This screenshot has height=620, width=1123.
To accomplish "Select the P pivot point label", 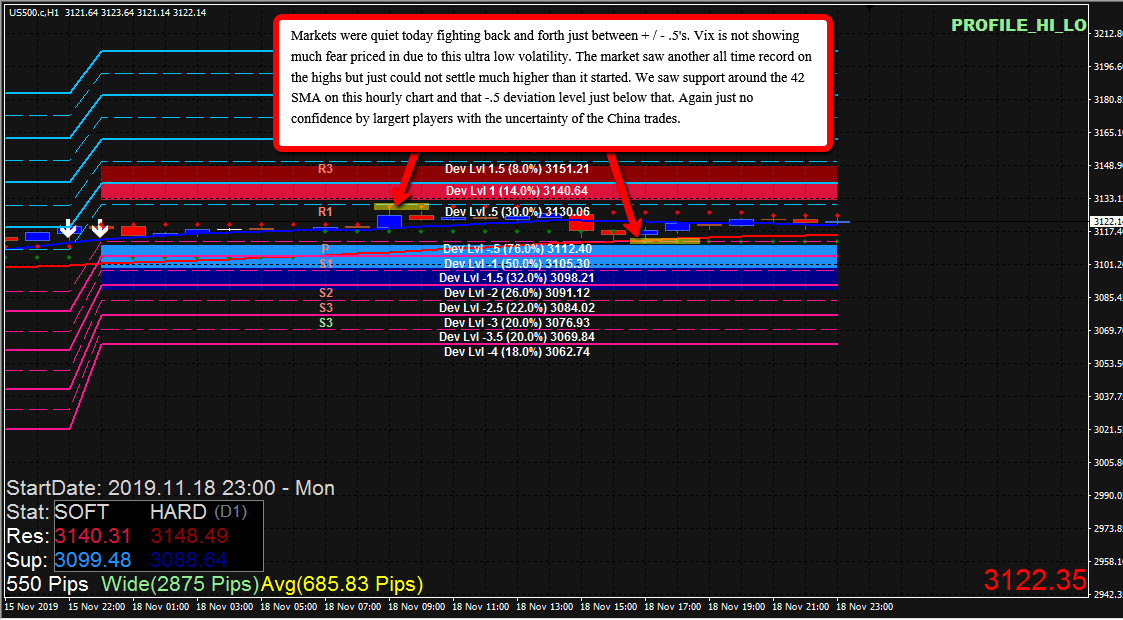I will tap(325, 248).
